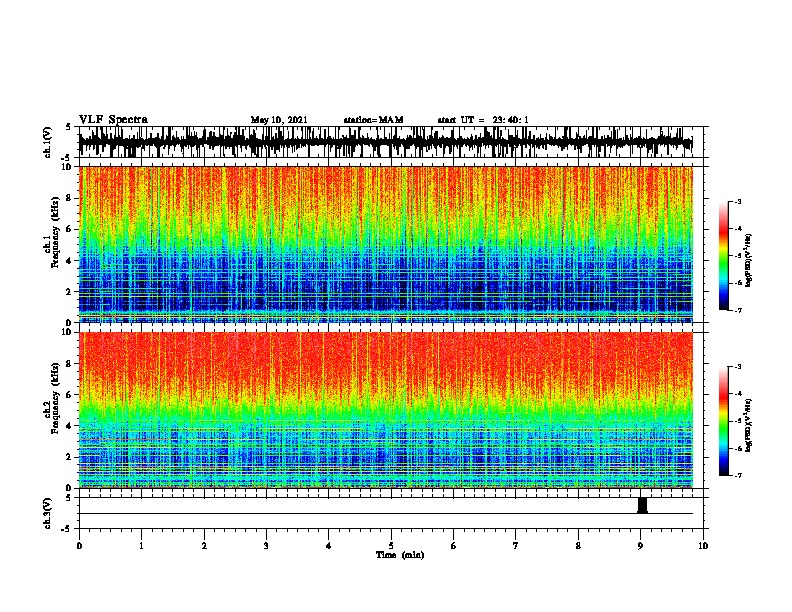This screenshot has height=612, width=792.
Task: Click inside the ch.2 spectrogram panel
Action: pyautogui.click(x=386, y=410)
